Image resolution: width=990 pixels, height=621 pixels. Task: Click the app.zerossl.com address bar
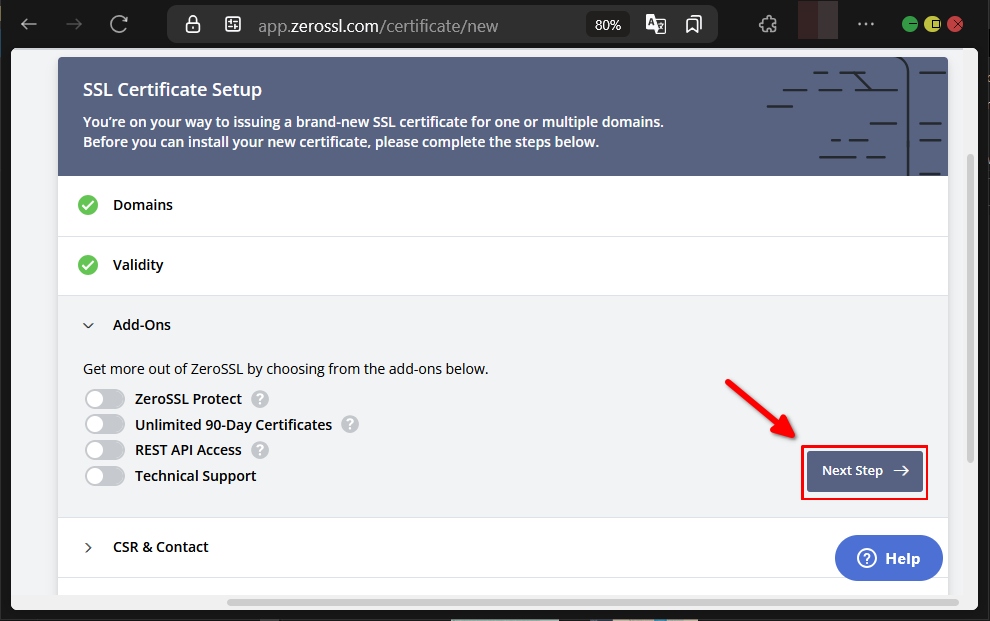pos(378,26)
